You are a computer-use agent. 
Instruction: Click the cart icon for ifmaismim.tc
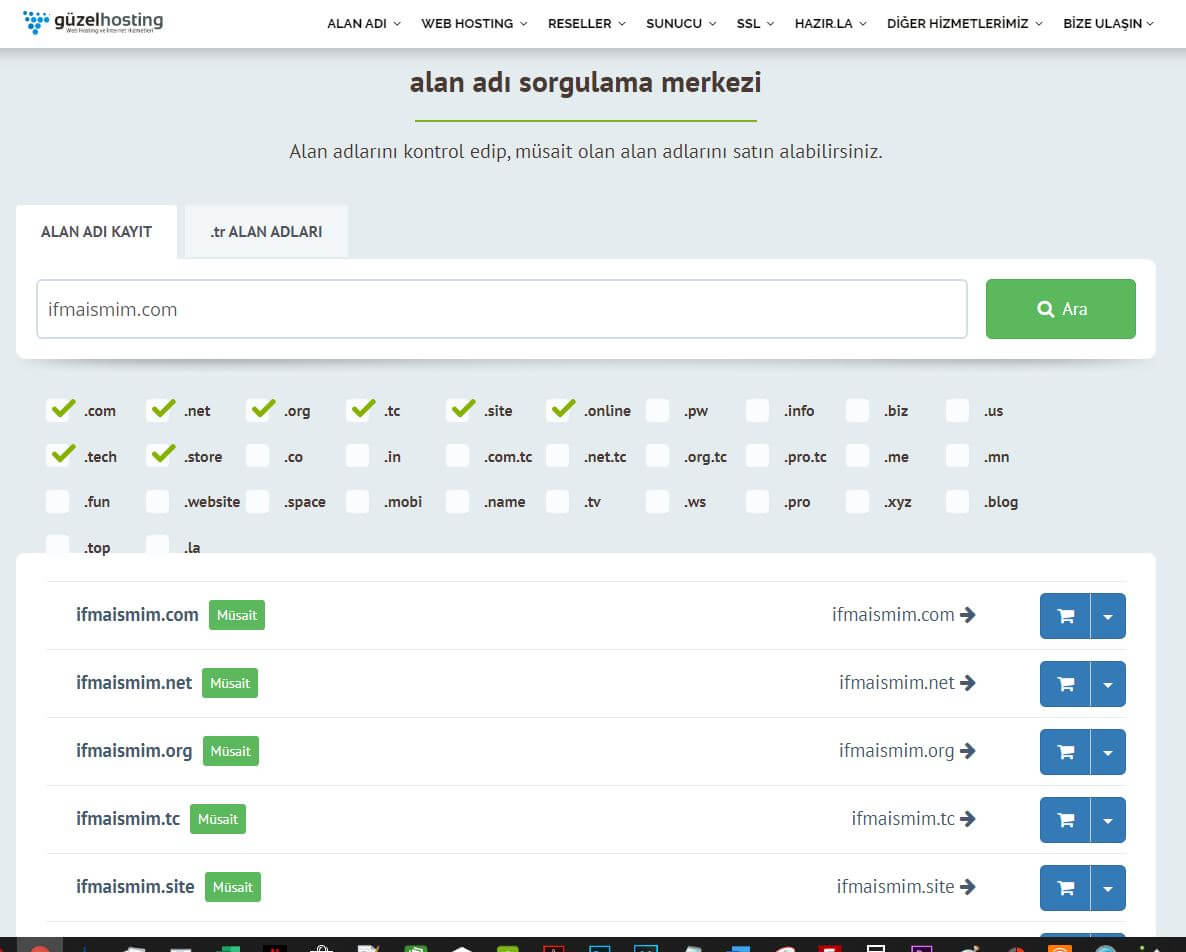click(x=1065, y=820)
